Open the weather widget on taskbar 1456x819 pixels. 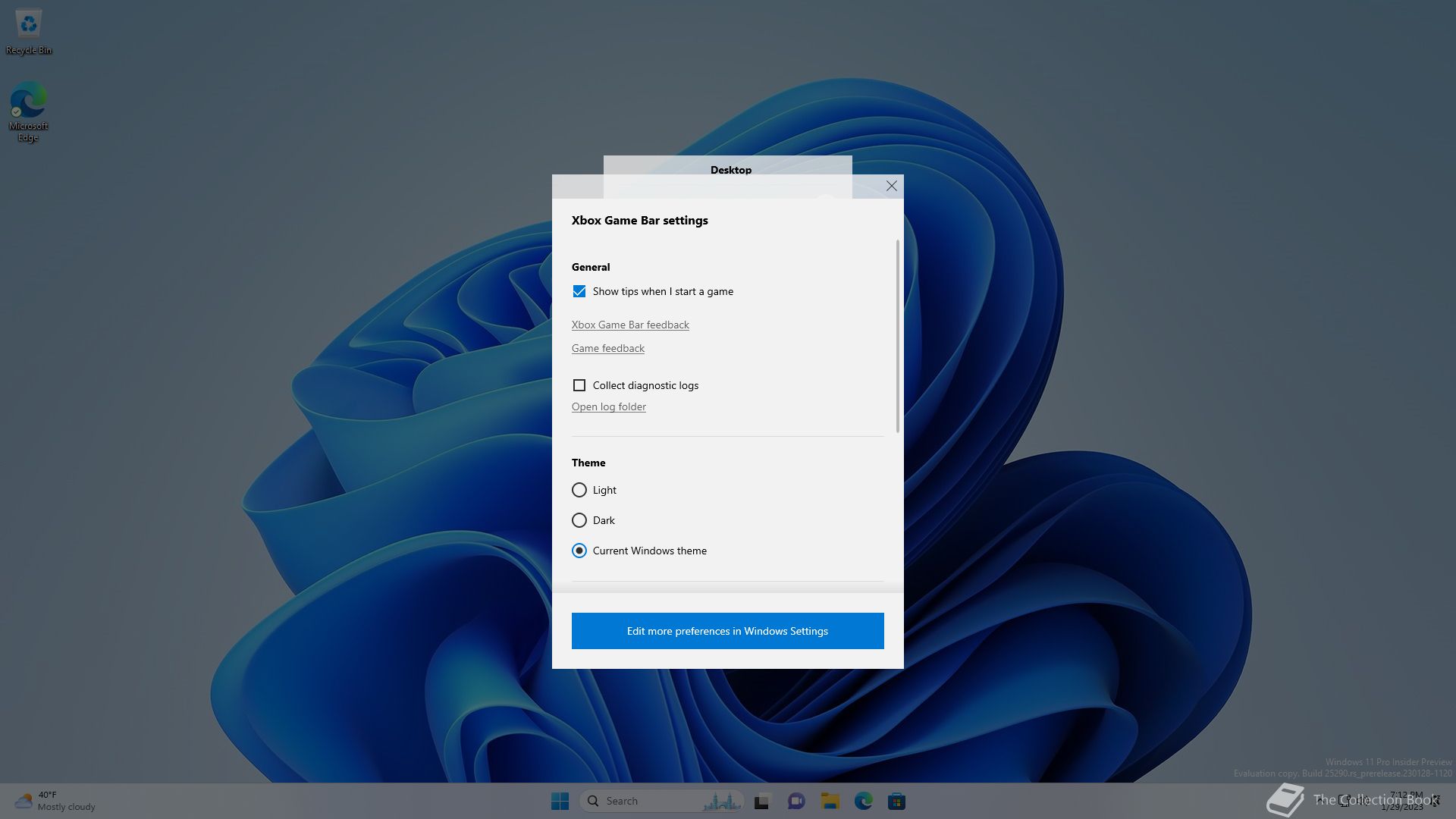tap(55, 801)
